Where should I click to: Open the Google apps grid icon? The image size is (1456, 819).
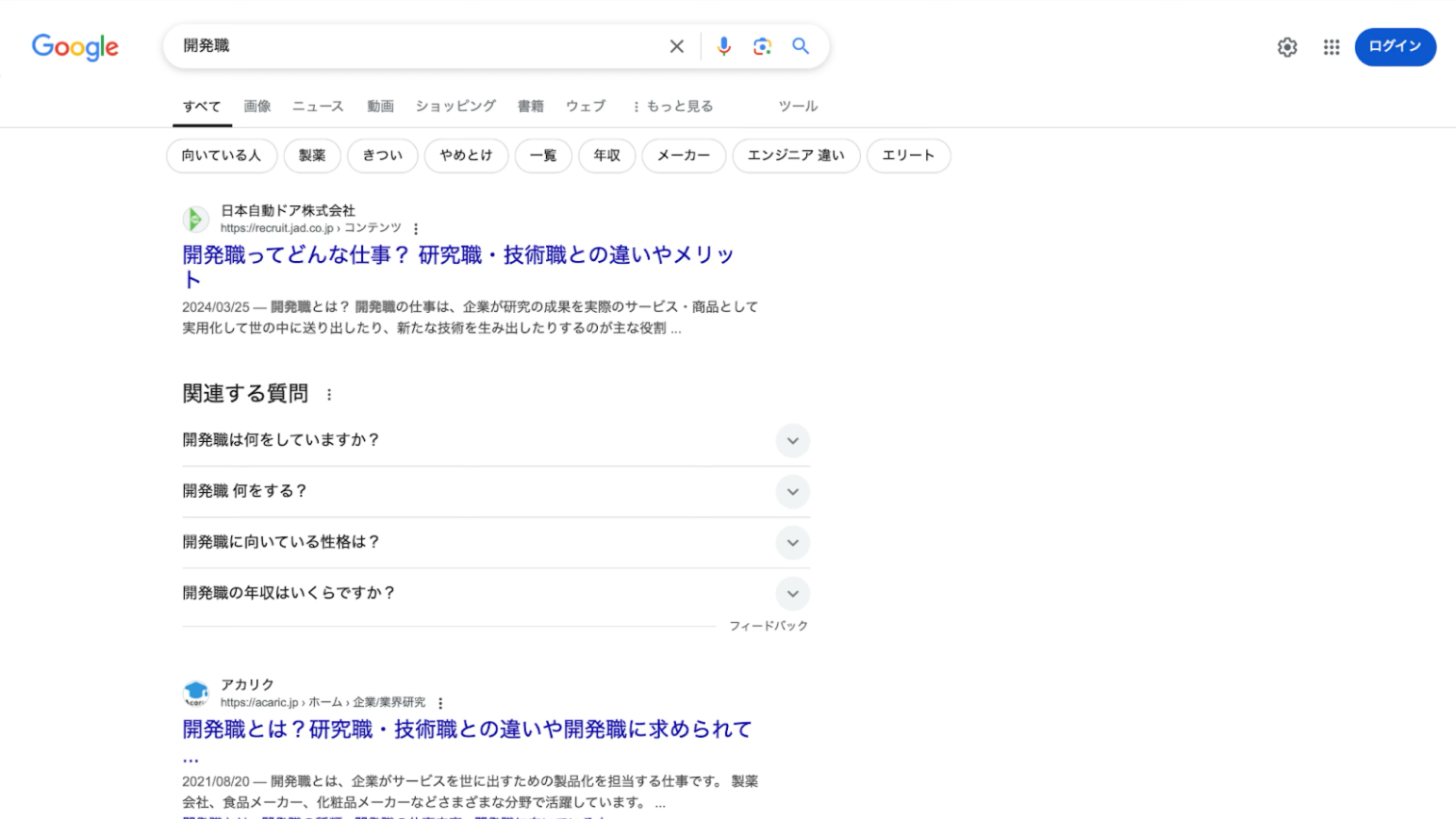[x=1331, y=47]
